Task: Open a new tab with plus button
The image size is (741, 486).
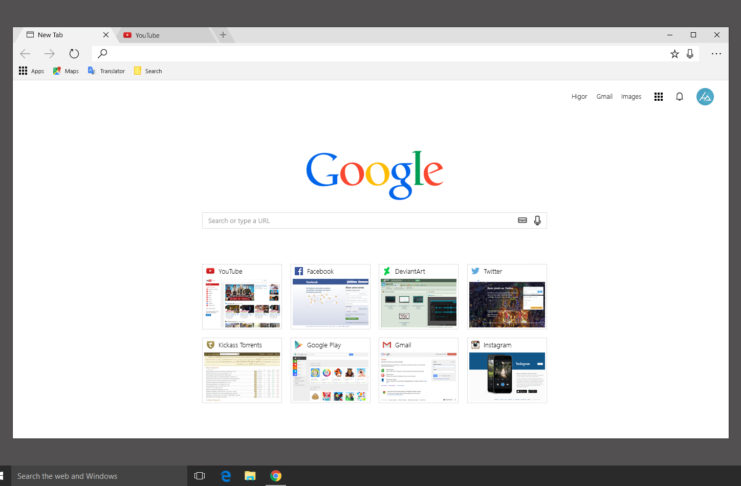Action: pyautogui.click(x=222, y=35)
